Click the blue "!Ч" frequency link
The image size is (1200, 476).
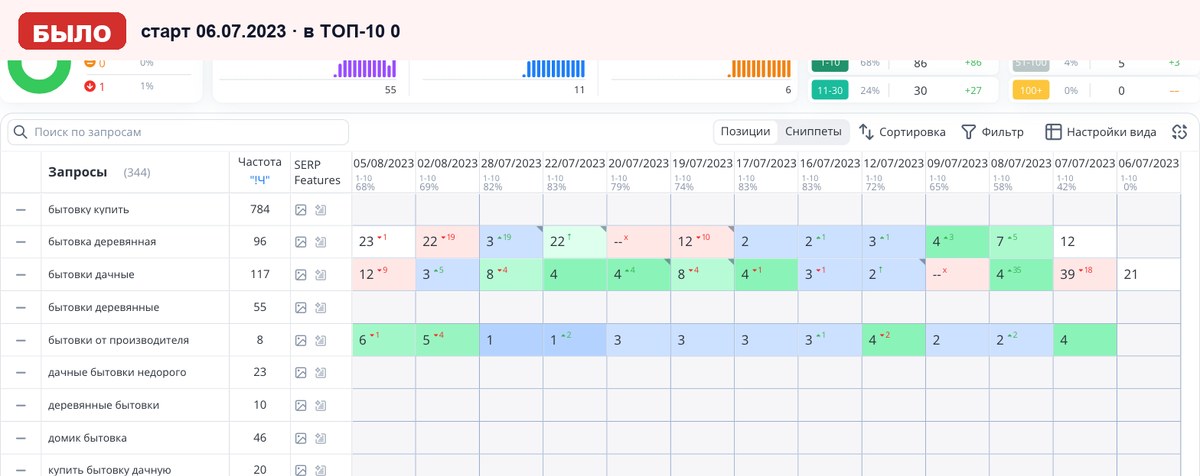click(x=260, y=180)
